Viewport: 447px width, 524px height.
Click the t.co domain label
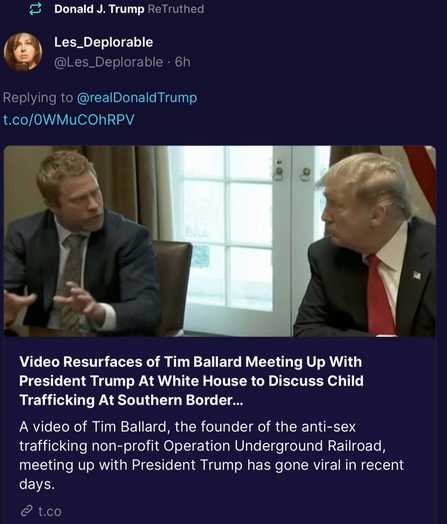point(50,511)
